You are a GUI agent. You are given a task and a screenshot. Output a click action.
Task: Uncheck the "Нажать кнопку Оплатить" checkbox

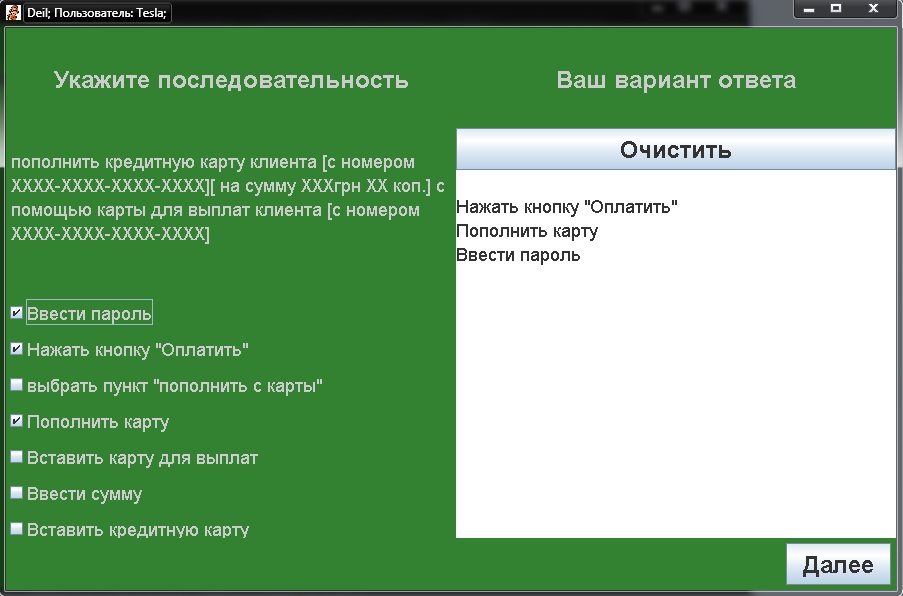(17, 349)
